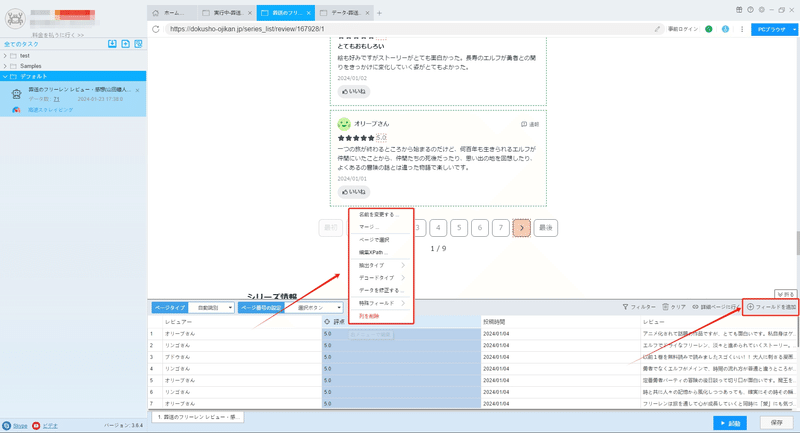Click フィールドを追加 plus button
Screen dimensions: 800x433
click(x=771, y=307)
